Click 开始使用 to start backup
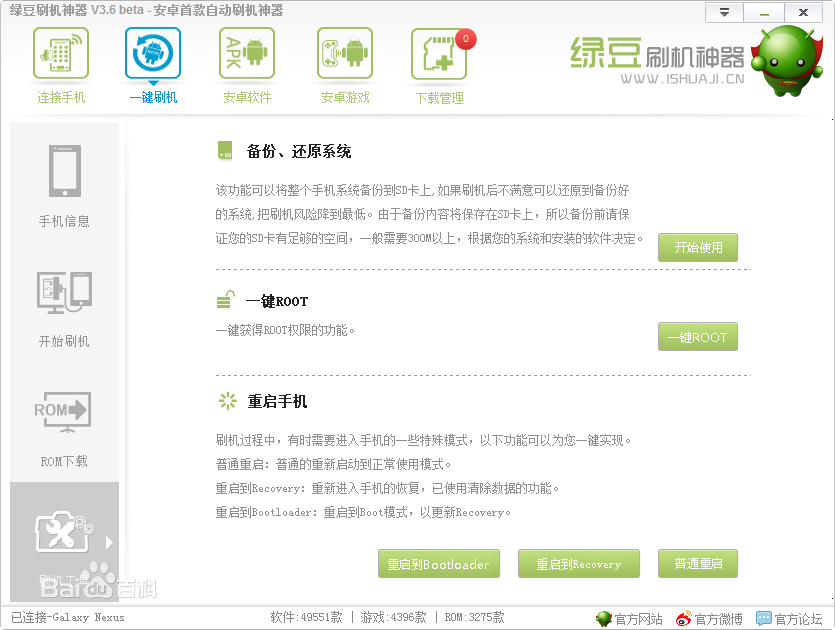The width and height of the screenshot is (835, 630). [x=698, y=247]
